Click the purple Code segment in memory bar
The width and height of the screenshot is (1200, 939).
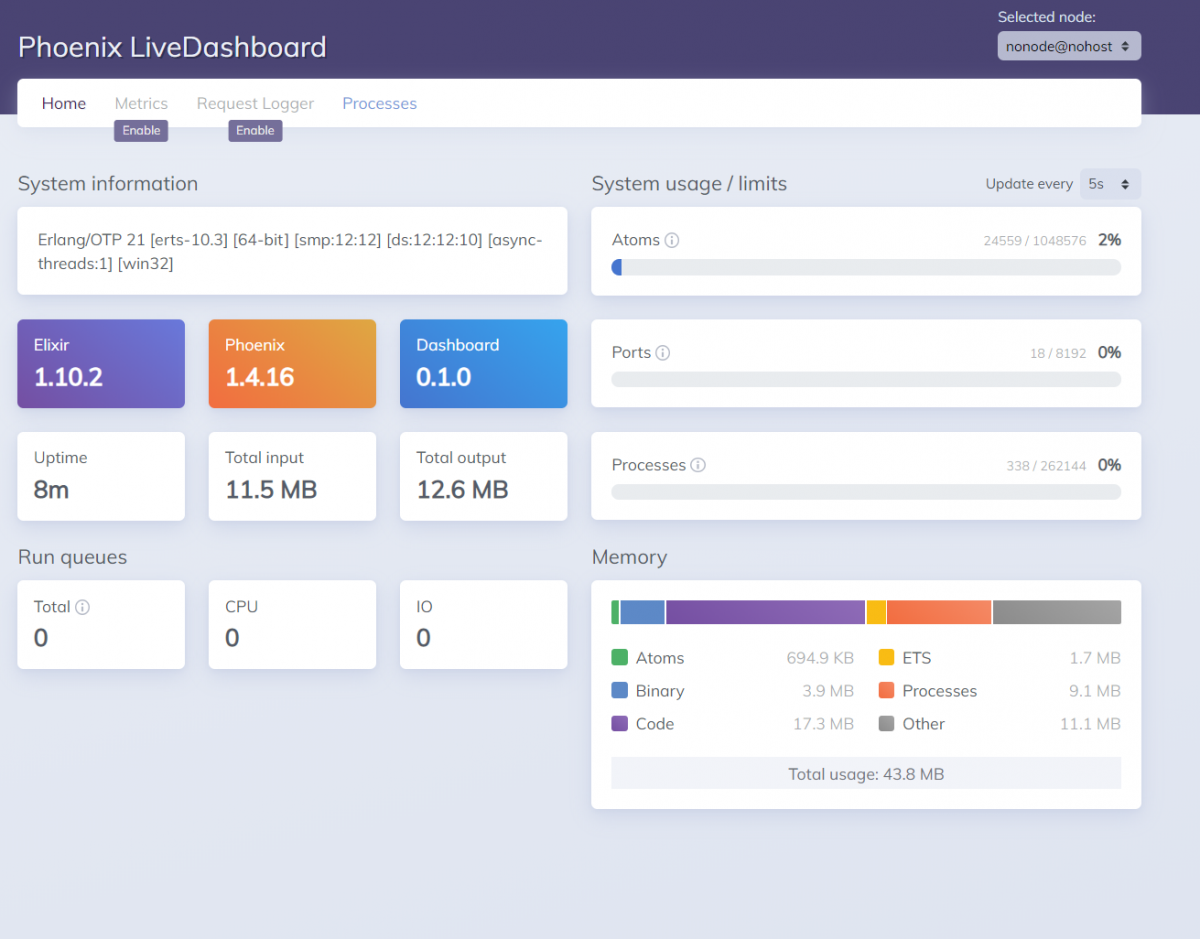coord(765,612)
